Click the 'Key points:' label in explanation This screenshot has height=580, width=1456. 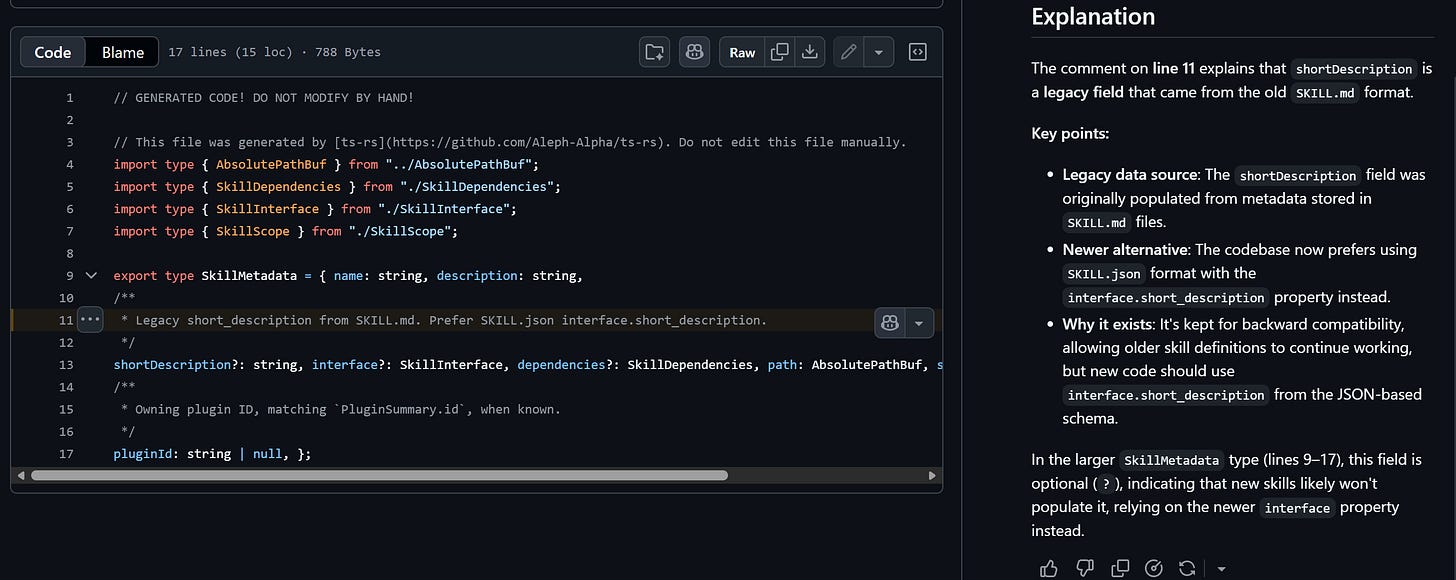click(x=1070, y=133)
